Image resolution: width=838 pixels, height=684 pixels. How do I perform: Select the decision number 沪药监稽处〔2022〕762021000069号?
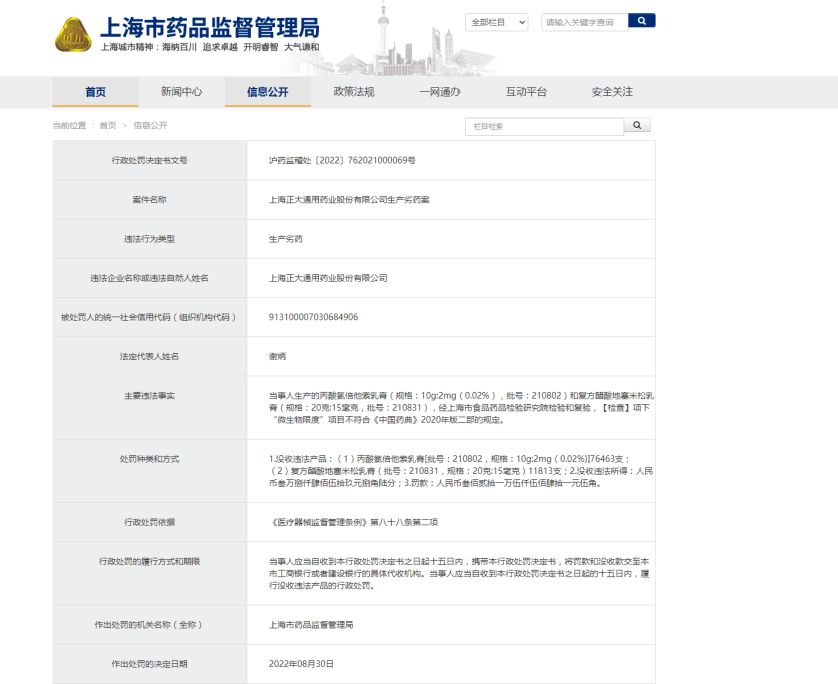pos(342,160)
